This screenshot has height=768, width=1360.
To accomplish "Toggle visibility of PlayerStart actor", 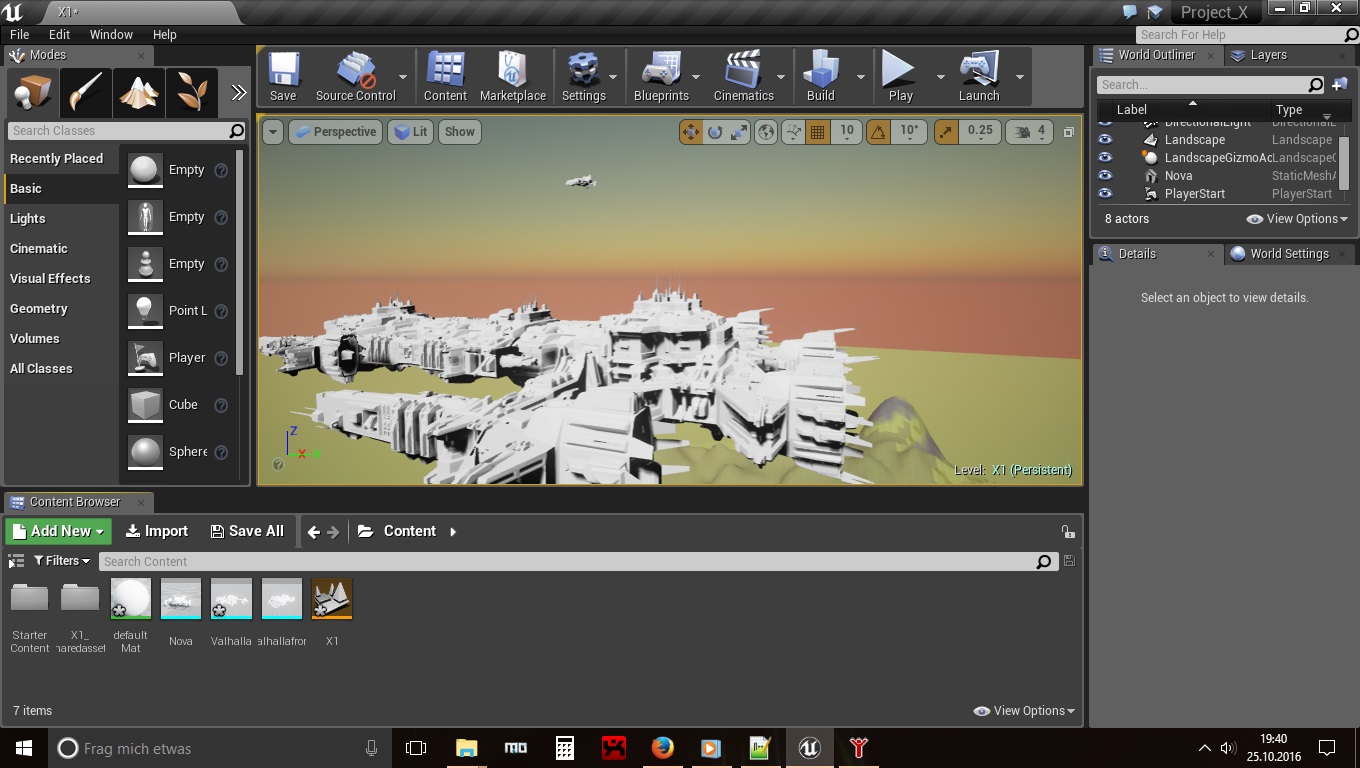I will 1105,194.
